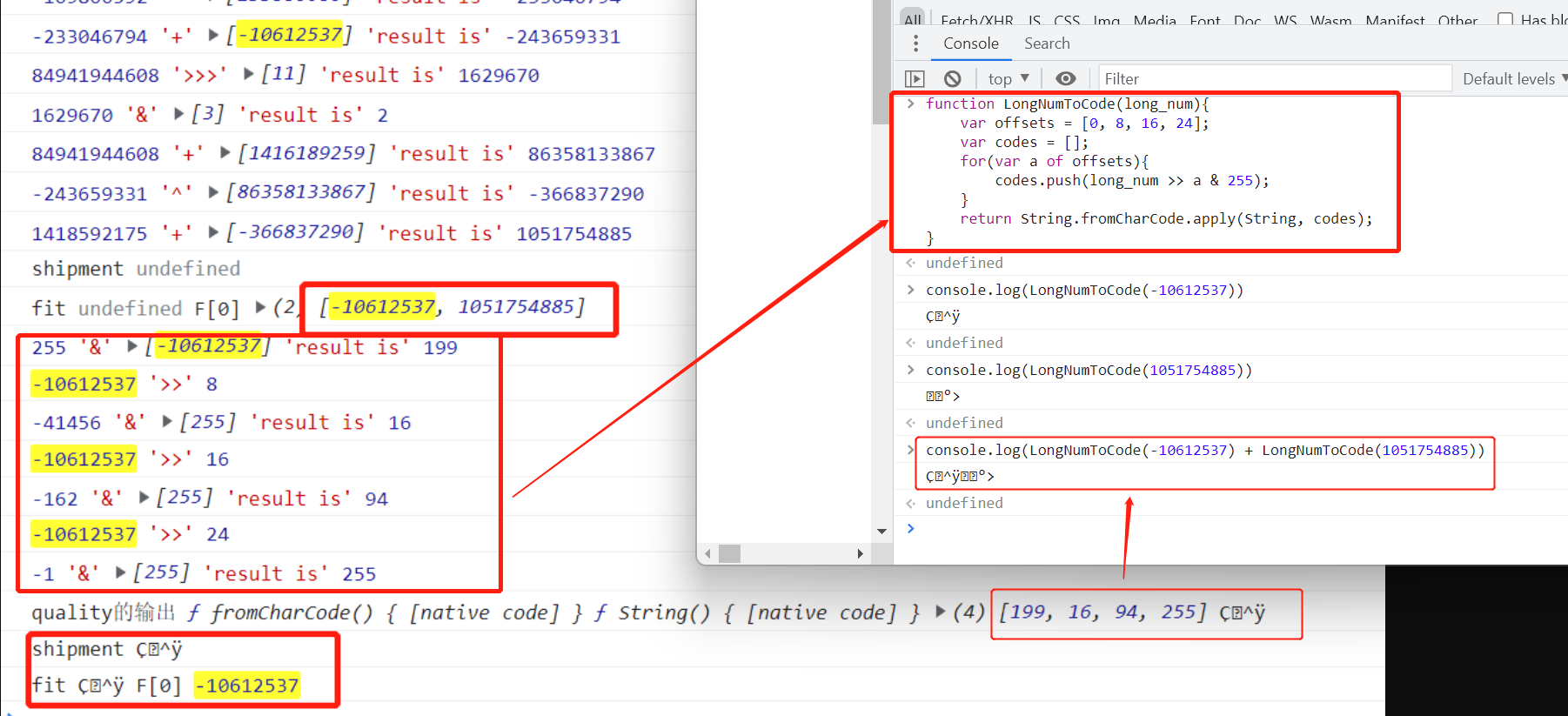Viewport: 1568px width, 716px height.
Task: Clear the console with the ban icon
Action: [953, 79]
